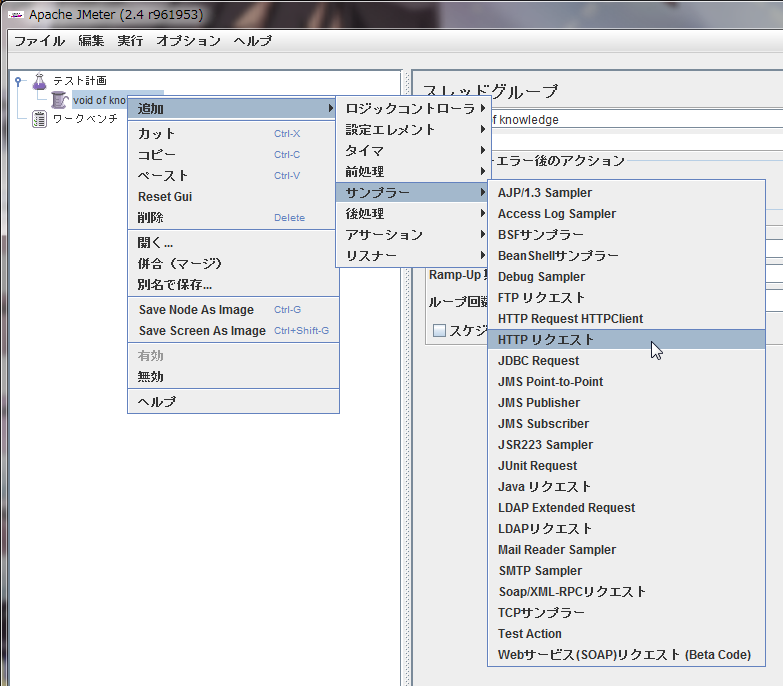This screenshot has width=783, height=686.
Task: Click ヘルプ at bottom of context menu
Action: pyautogui.click(x=233, y=402)
